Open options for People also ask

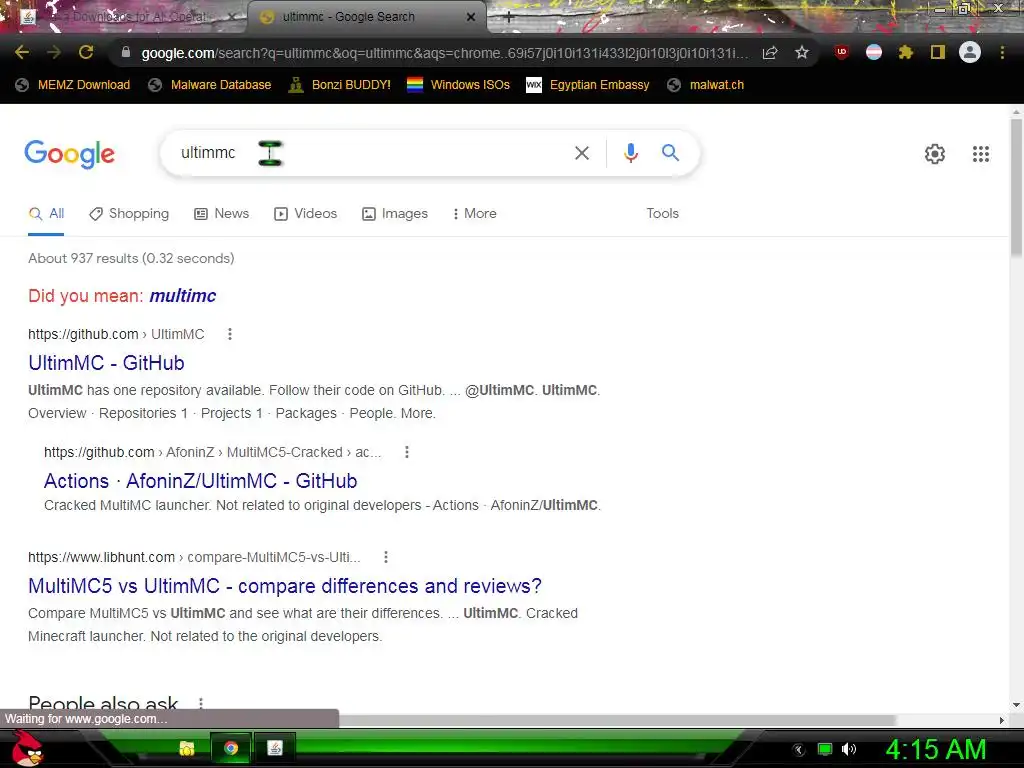[x=200, y=703]
